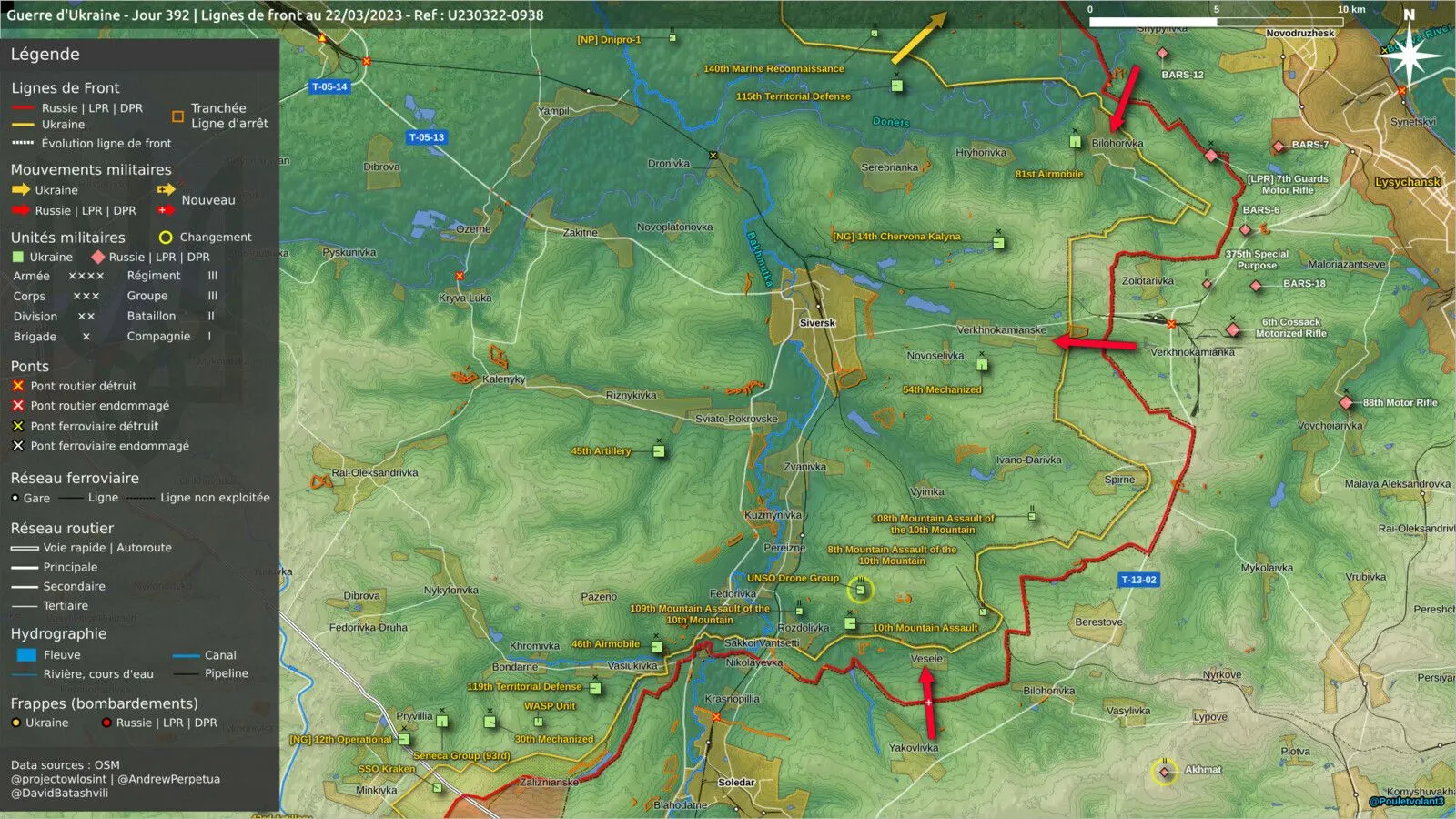
Task: Select the 119th Territorial Defense unit marker
Action: (595, 689)
